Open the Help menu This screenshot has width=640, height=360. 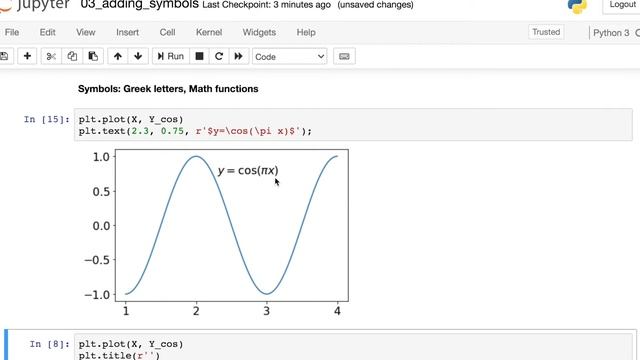pos(306,32)
